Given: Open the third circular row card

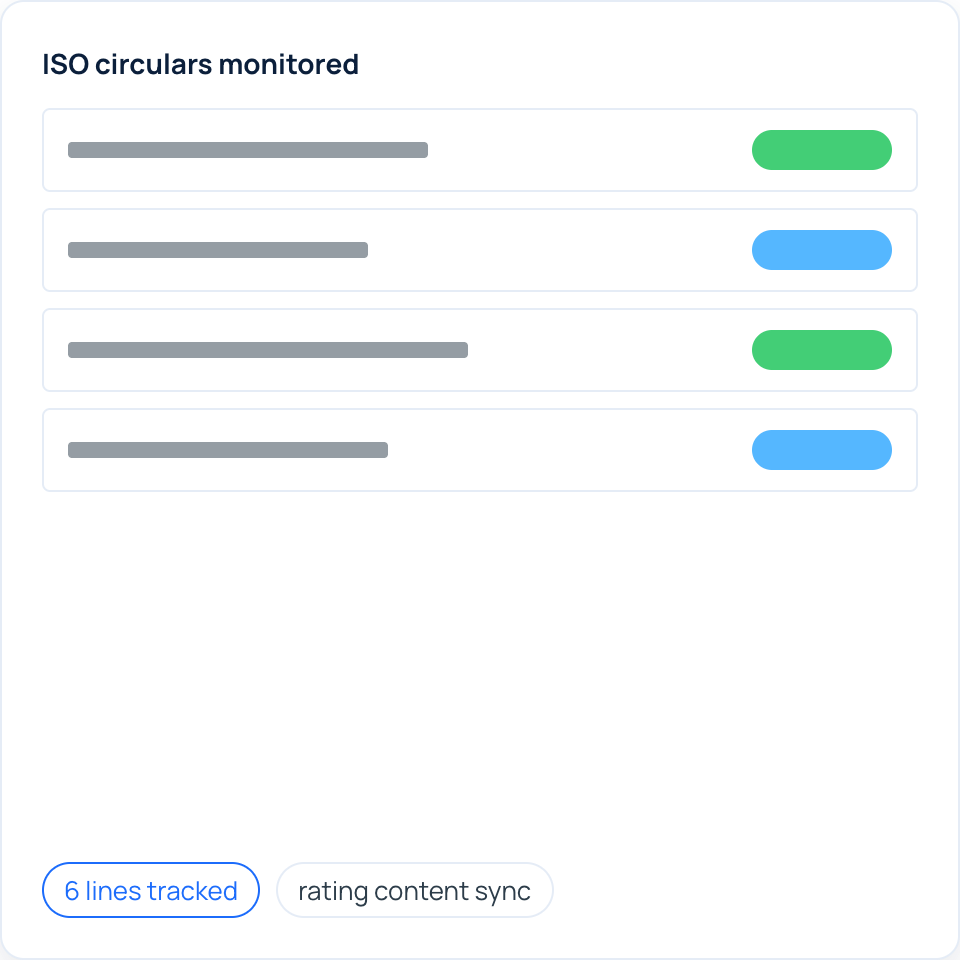Looking at the screenshot, I should (480, 350).
